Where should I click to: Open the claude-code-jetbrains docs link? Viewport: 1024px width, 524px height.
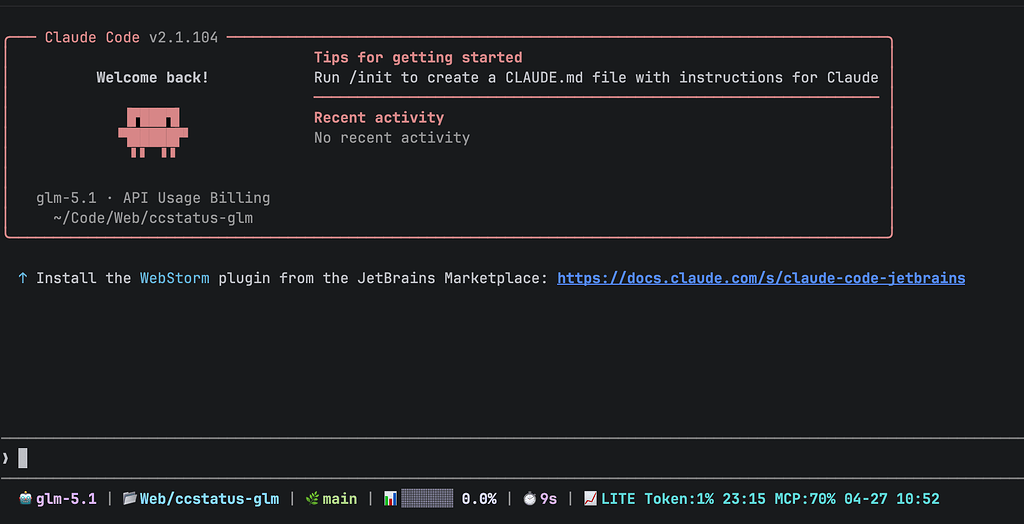point(761,278)
